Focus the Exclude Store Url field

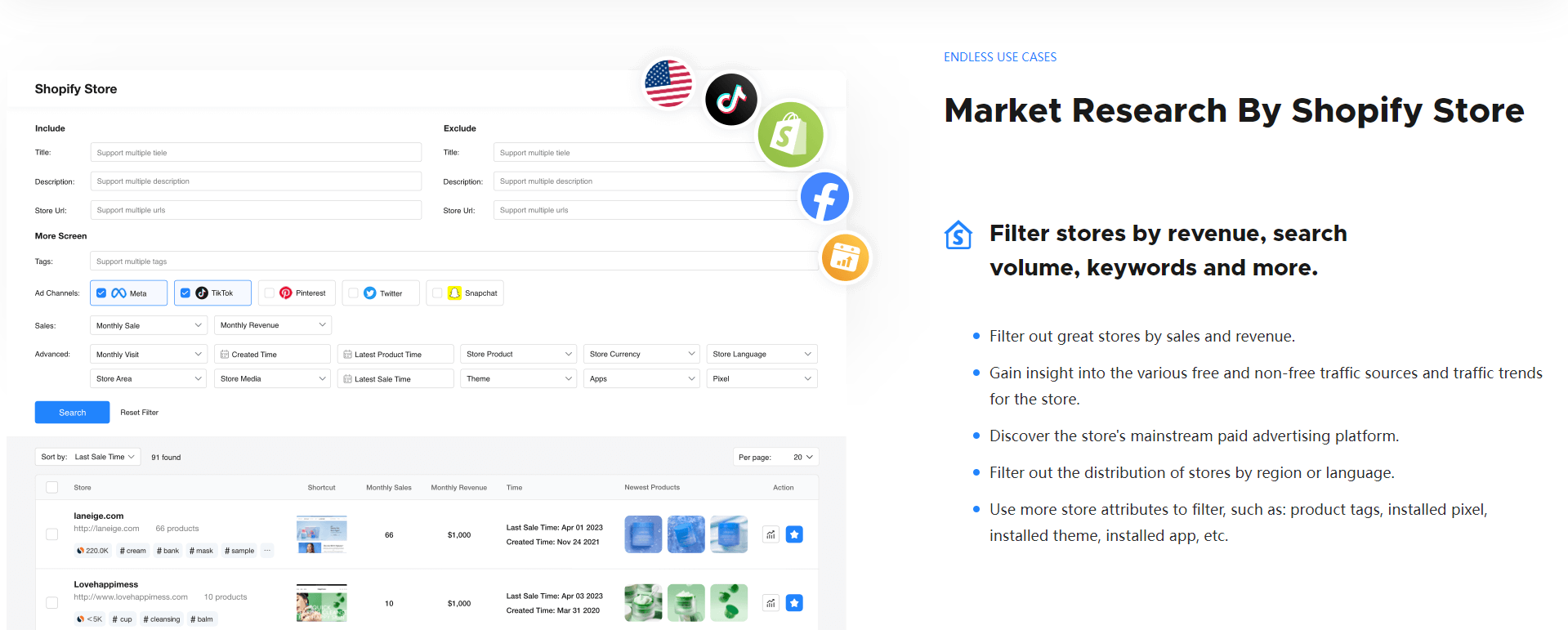[656, 210]
